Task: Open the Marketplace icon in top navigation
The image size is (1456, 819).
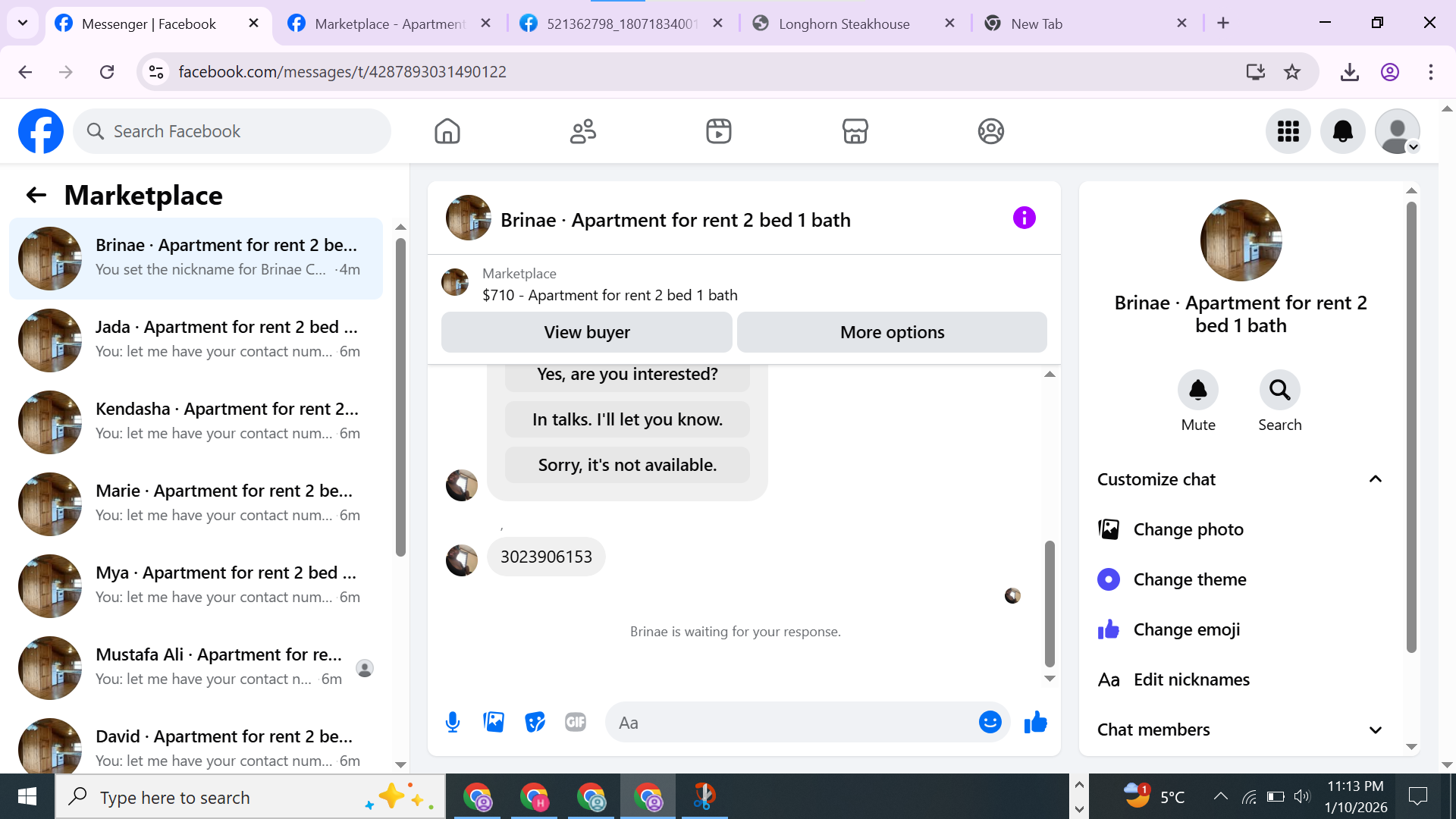Action: (x=855, y=131)
